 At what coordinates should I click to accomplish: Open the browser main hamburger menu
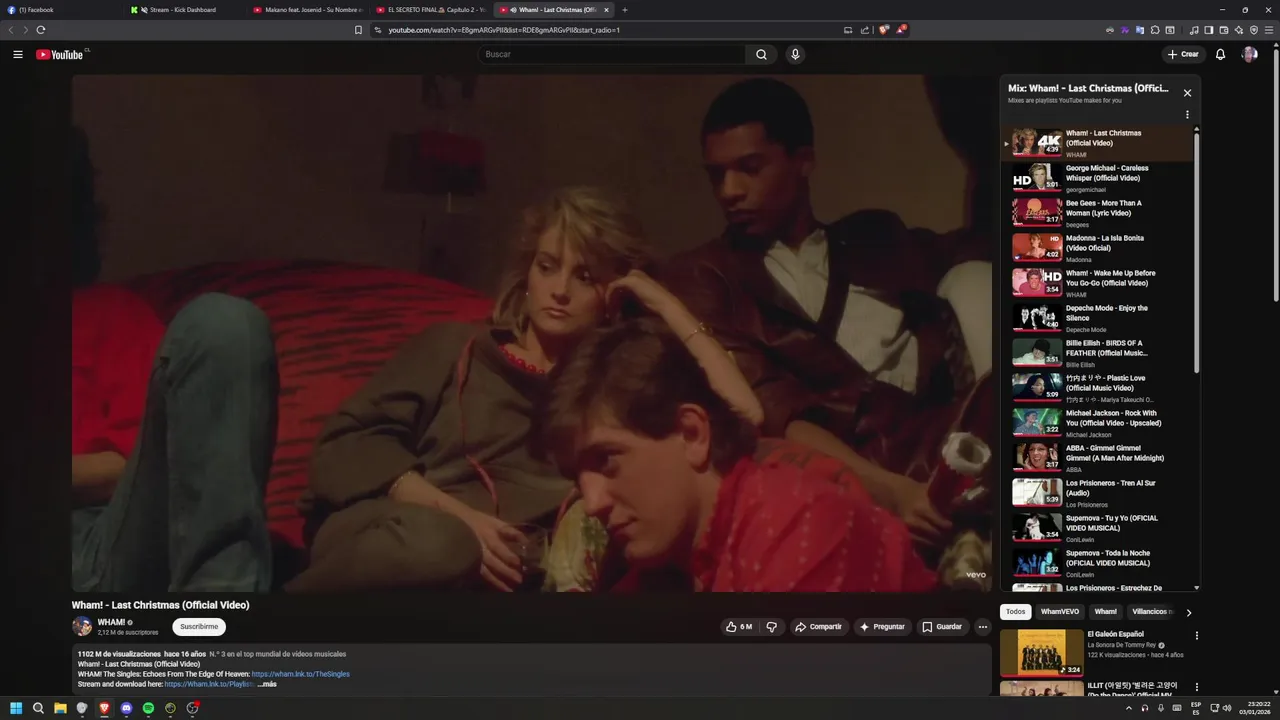click(1269, 30)
